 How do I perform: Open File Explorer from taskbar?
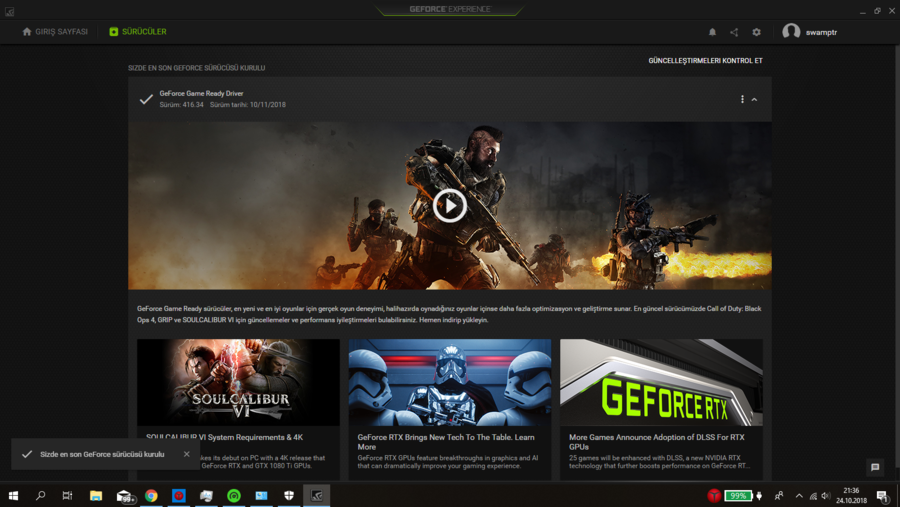96,496
